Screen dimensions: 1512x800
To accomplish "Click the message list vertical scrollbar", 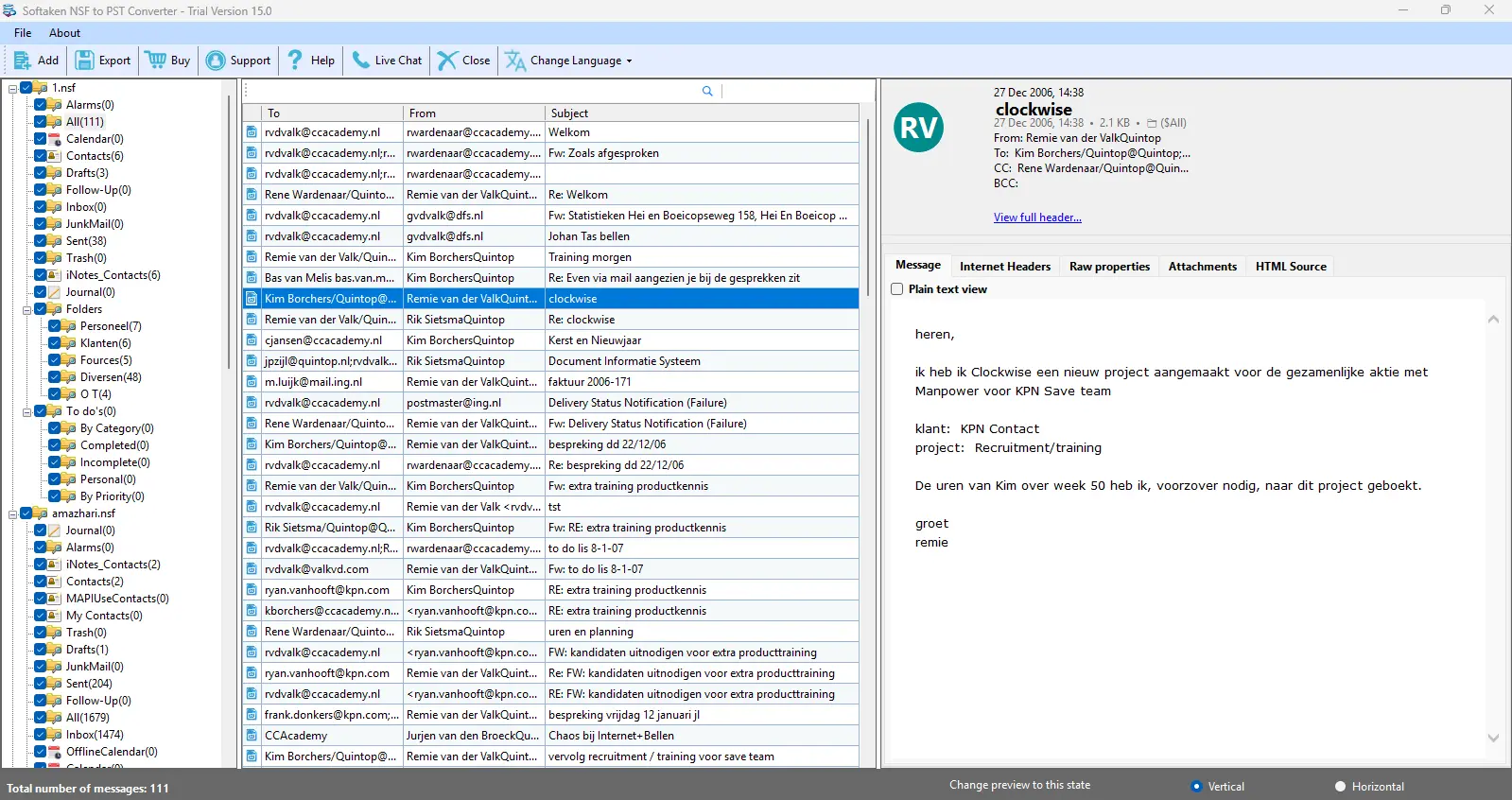I will click(868, 208).
